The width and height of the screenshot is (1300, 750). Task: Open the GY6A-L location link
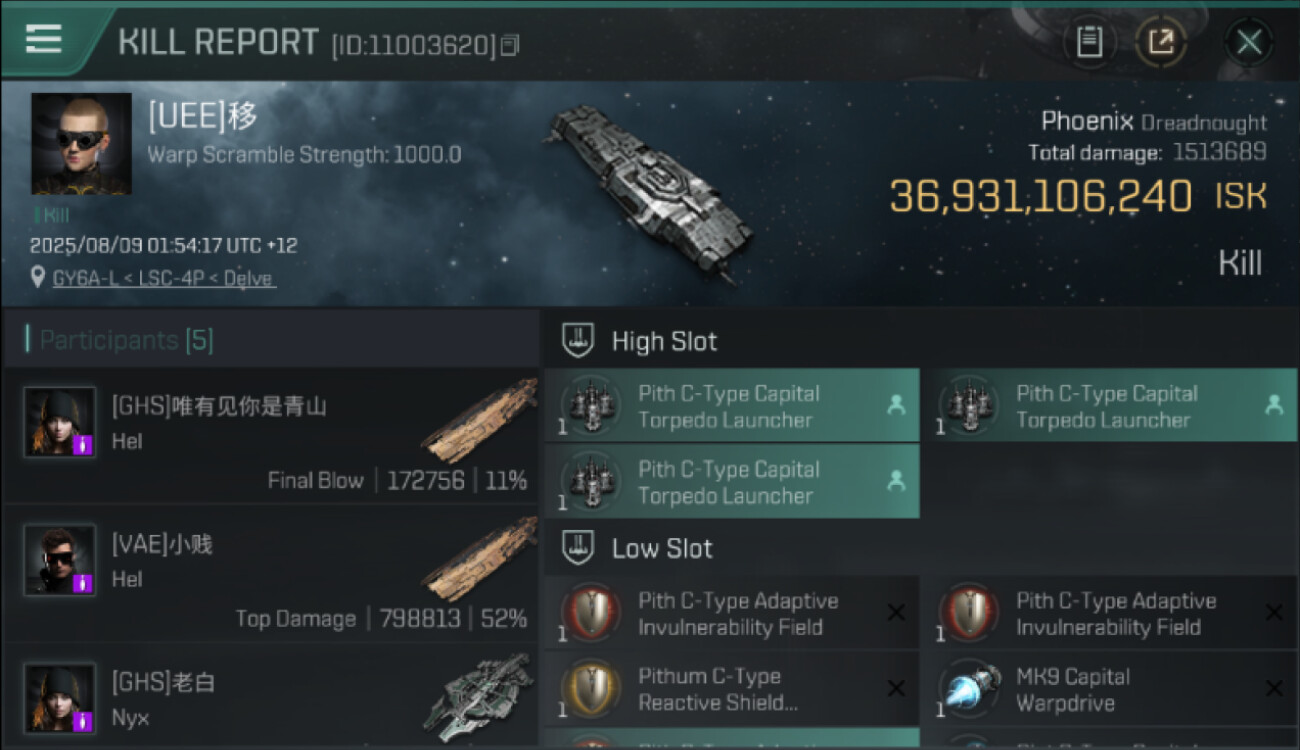164,279
